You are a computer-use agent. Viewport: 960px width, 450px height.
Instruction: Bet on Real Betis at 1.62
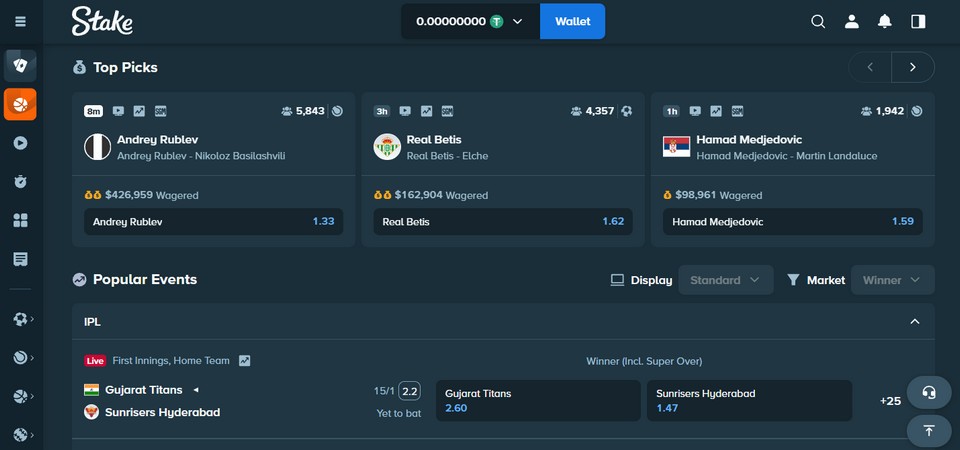pos(503,222)
